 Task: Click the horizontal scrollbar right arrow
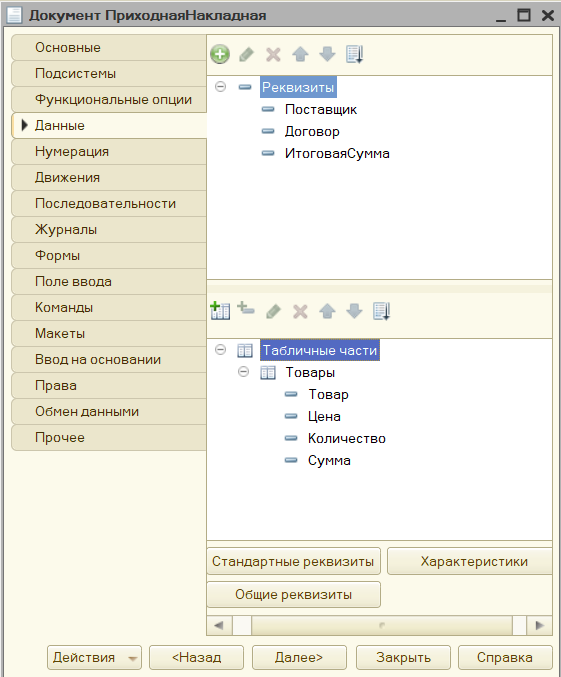pyautogui.click(x=539, y=625)
